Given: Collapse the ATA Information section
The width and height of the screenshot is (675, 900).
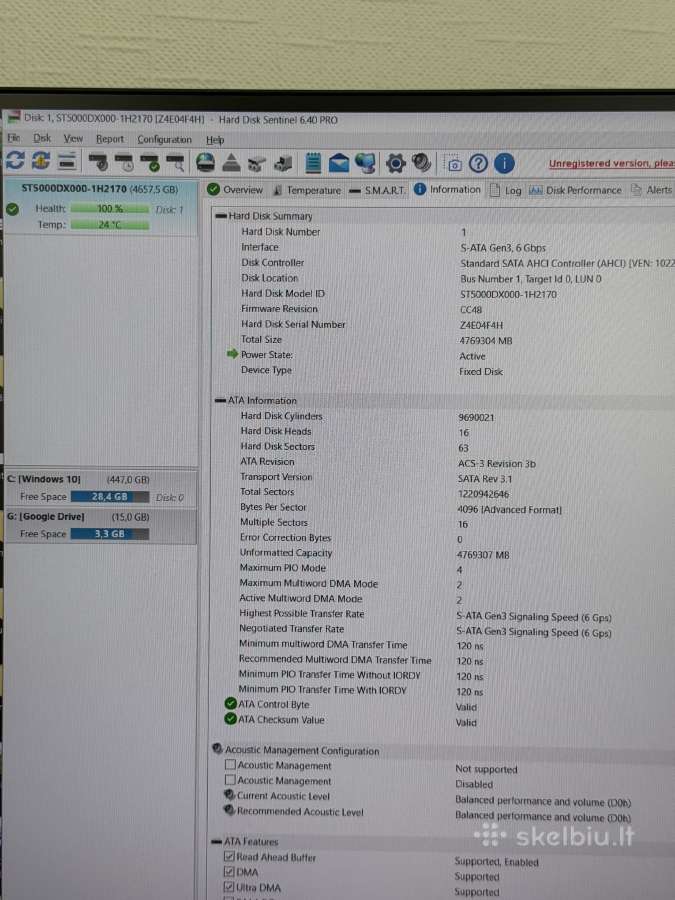Looking at the screenshot, I should [x=220, y=400].
